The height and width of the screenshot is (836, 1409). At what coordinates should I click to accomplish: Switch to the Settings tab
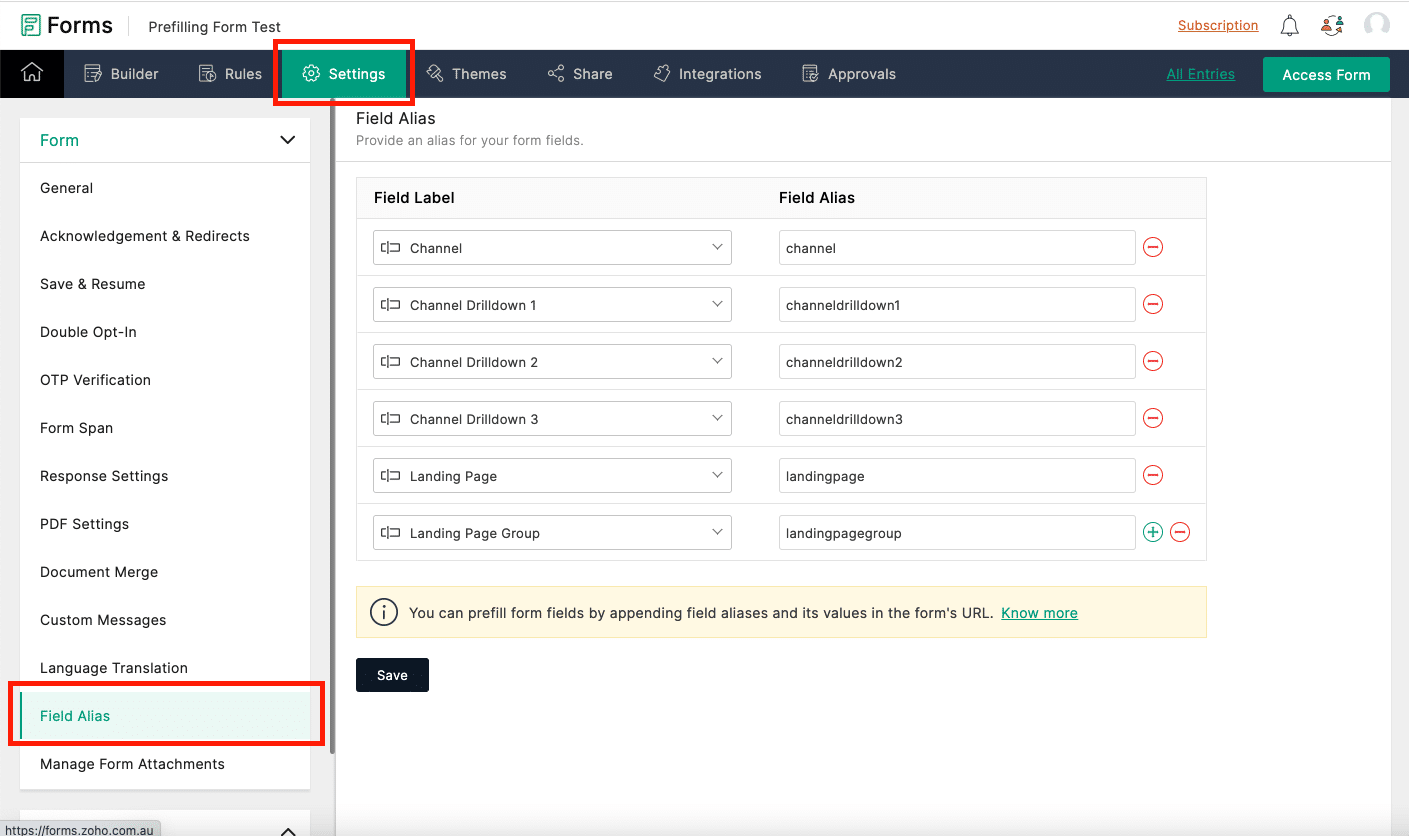pos(344,73)
